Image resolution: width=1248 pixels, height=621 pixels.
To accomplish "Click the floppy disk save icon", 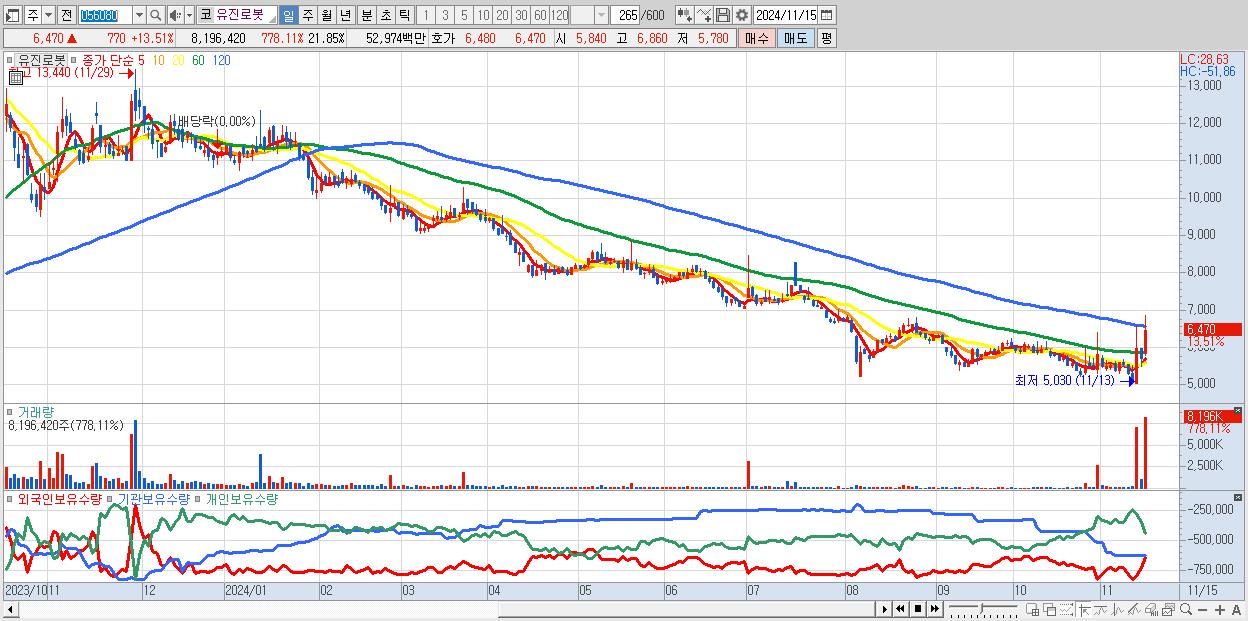I will click(x=723, y=16).
